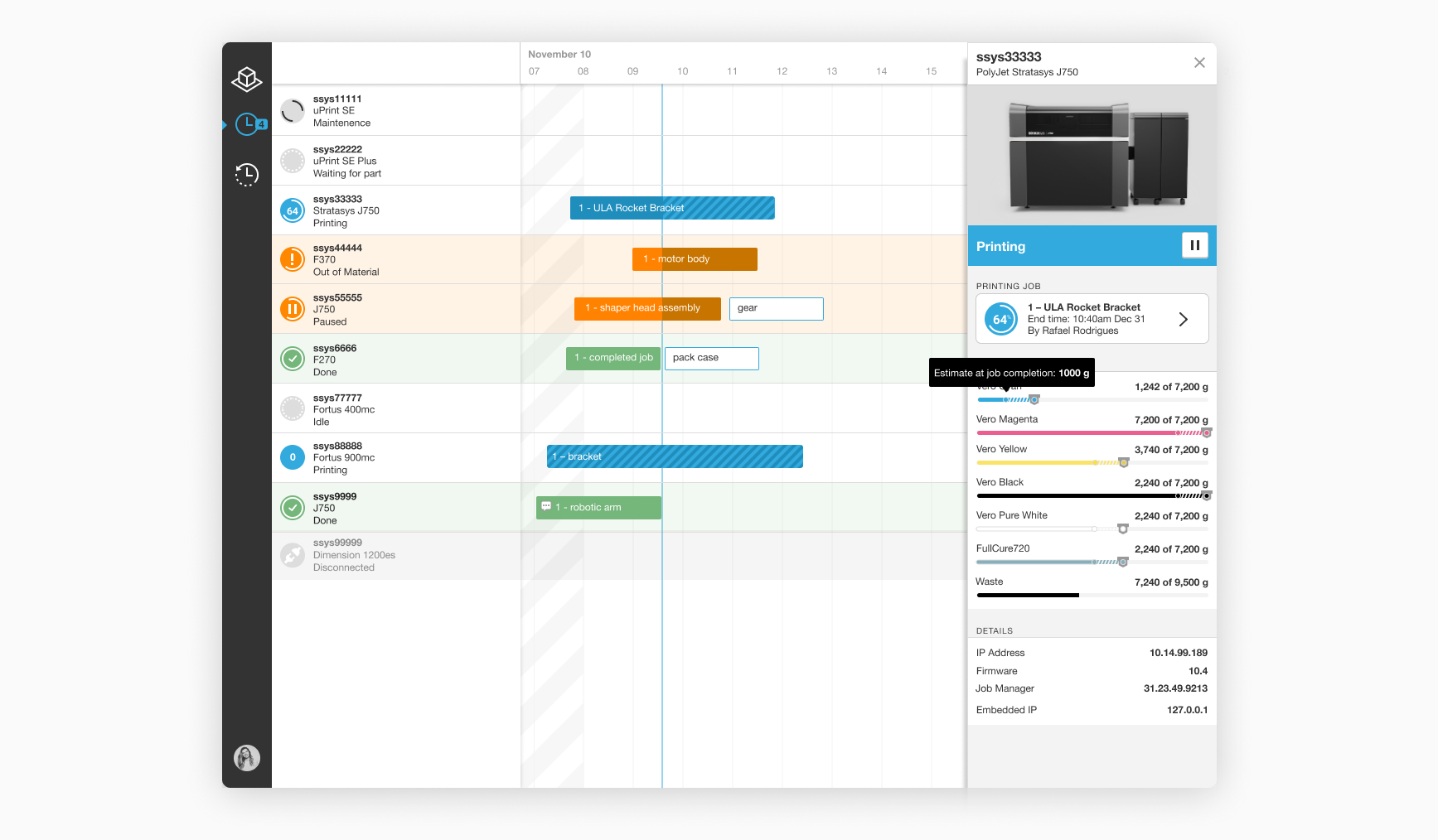Open the cube logo home icon
The width and height of the screenshot is (1438, 840).
click(x=247, y=80)
